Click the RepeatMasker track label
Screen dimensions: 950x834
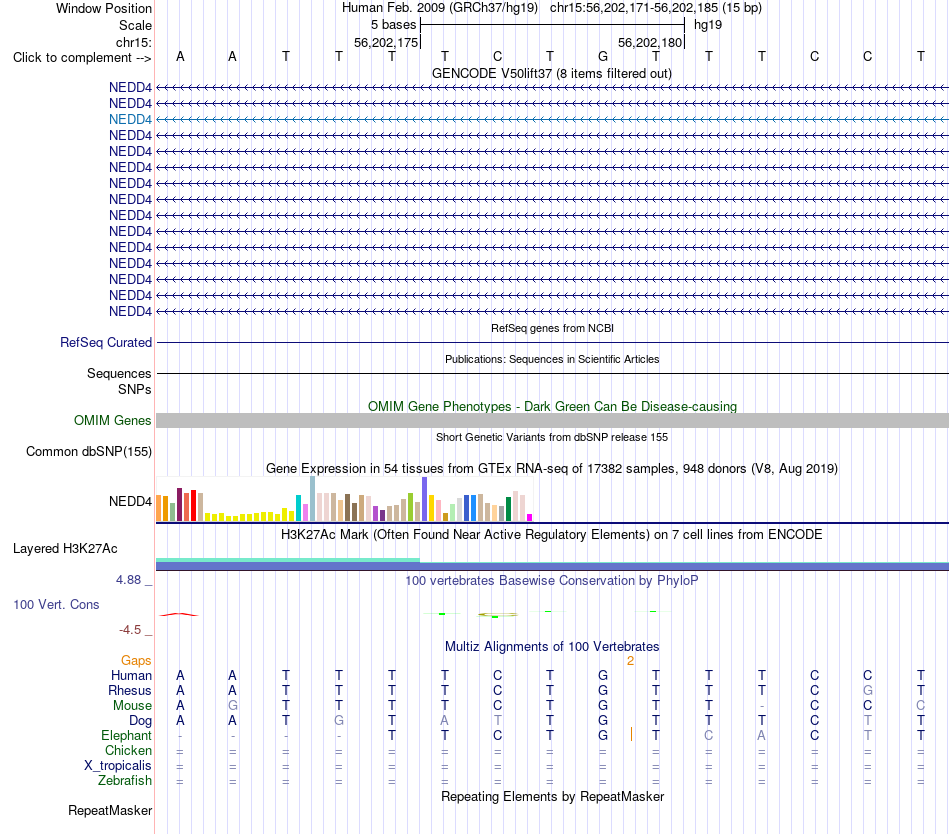110,810
